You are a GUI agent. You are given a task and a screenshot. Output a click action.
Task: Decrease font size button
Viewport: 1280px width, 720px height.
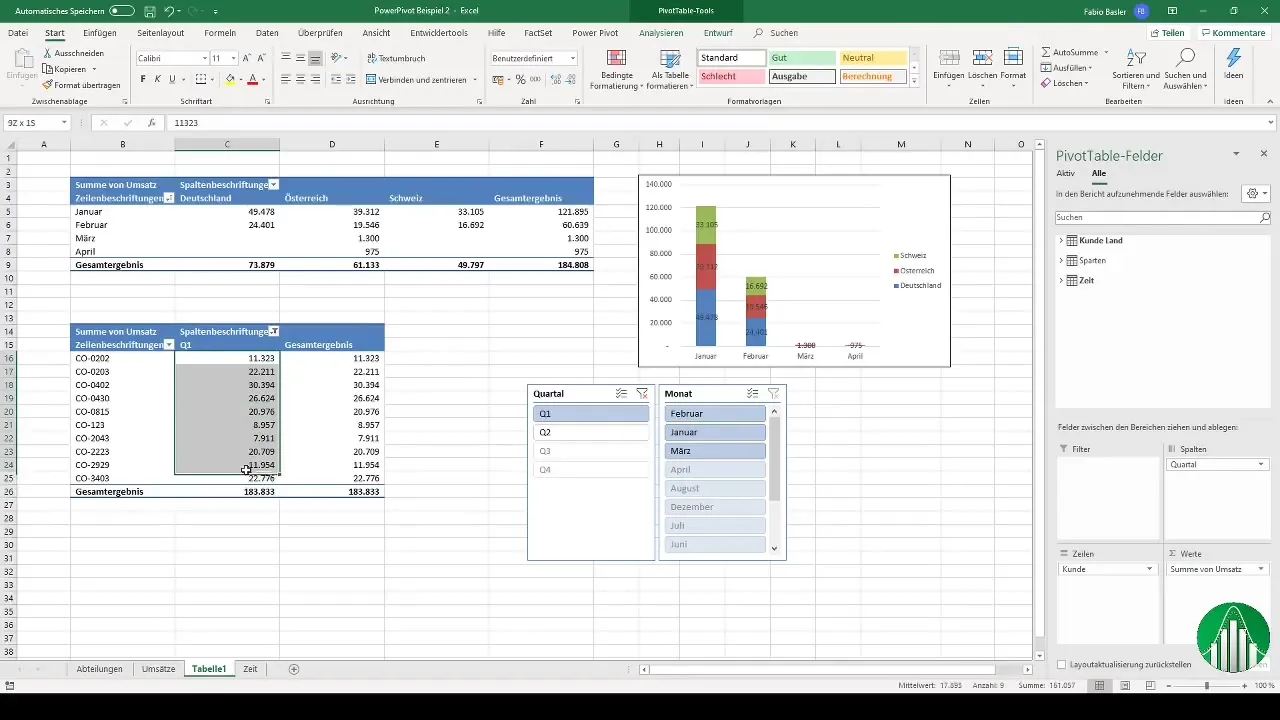(x=263, y=58)
